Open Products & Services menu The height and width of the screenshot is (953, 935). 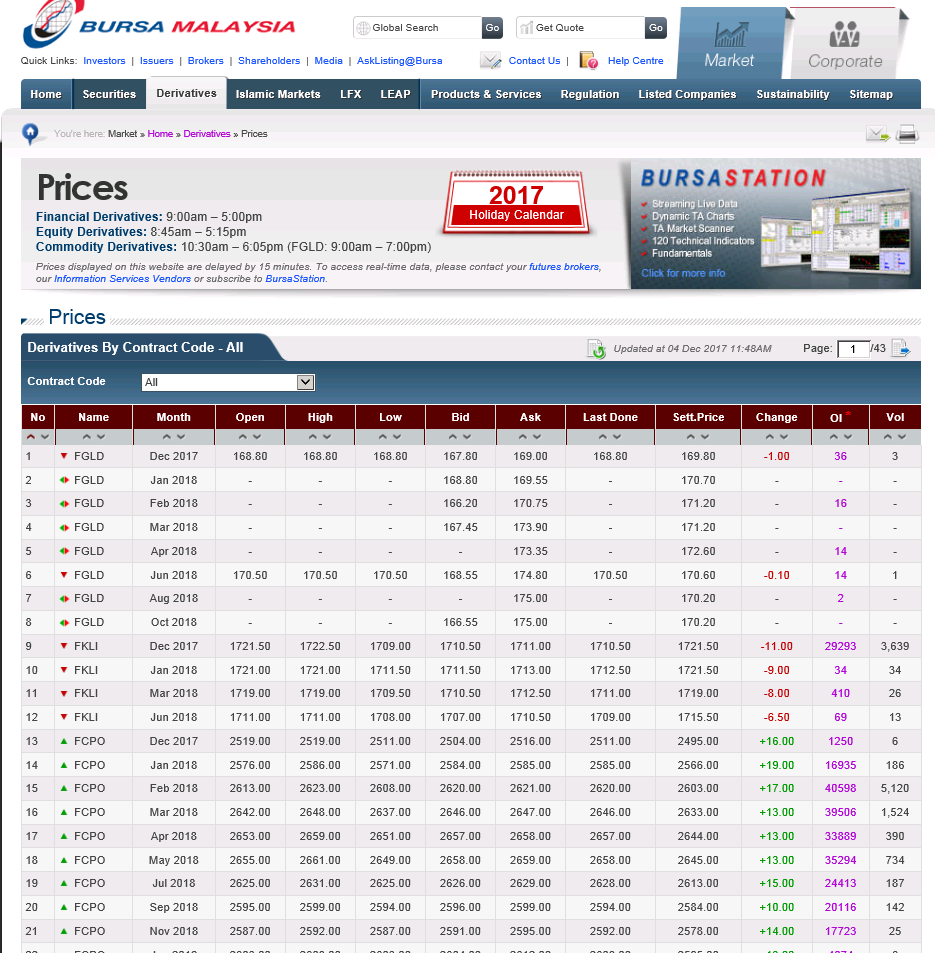(486, 94)
